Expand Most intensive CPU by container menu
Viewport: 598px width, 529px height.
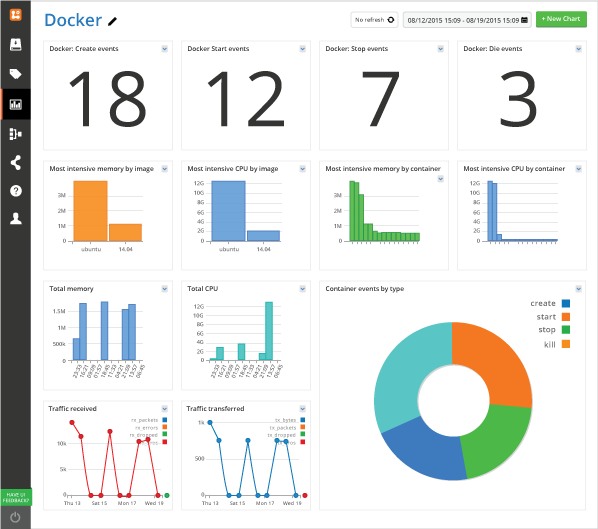point(579,169)
